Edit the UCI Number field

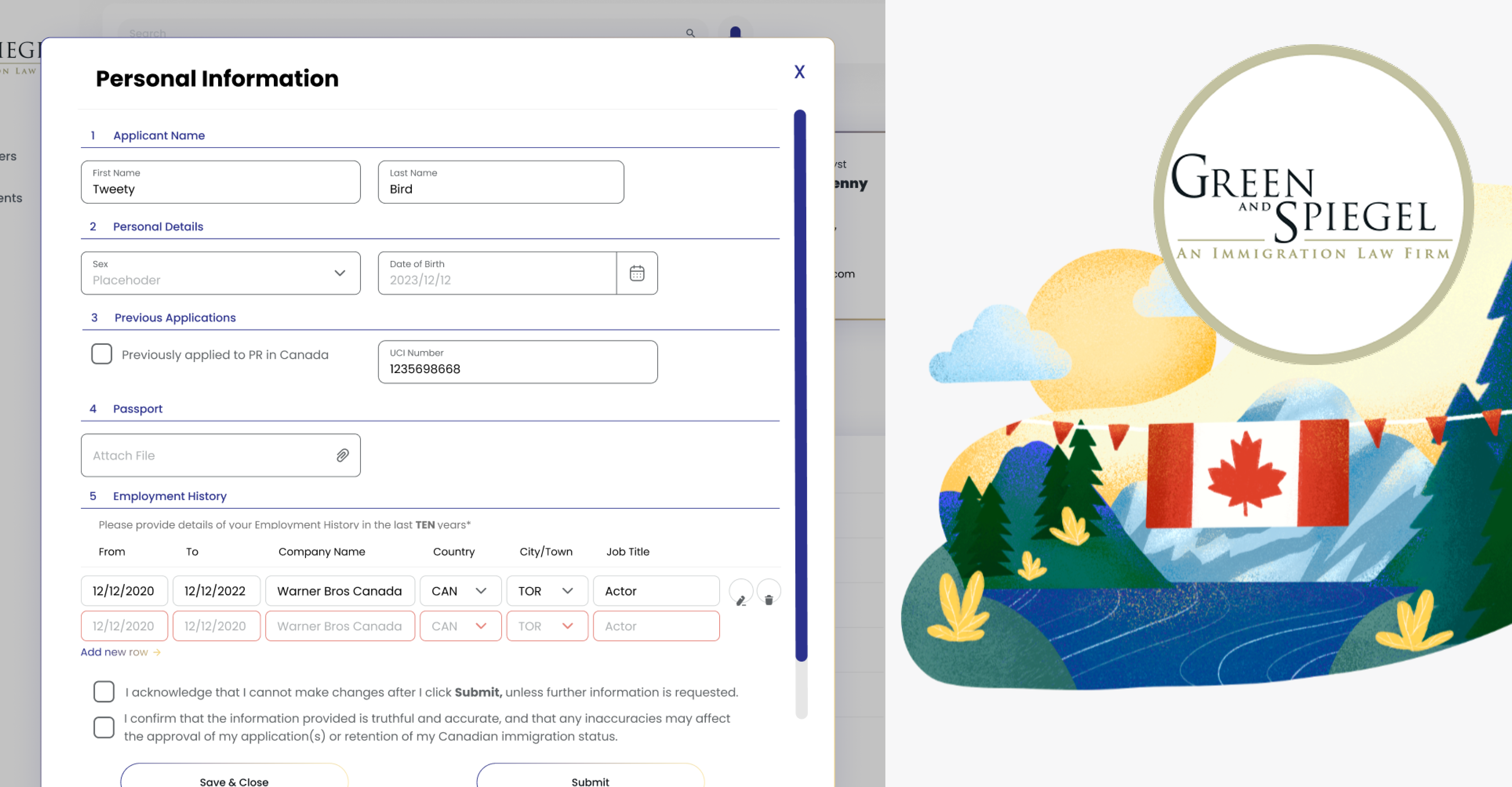(x=517, y=369)
